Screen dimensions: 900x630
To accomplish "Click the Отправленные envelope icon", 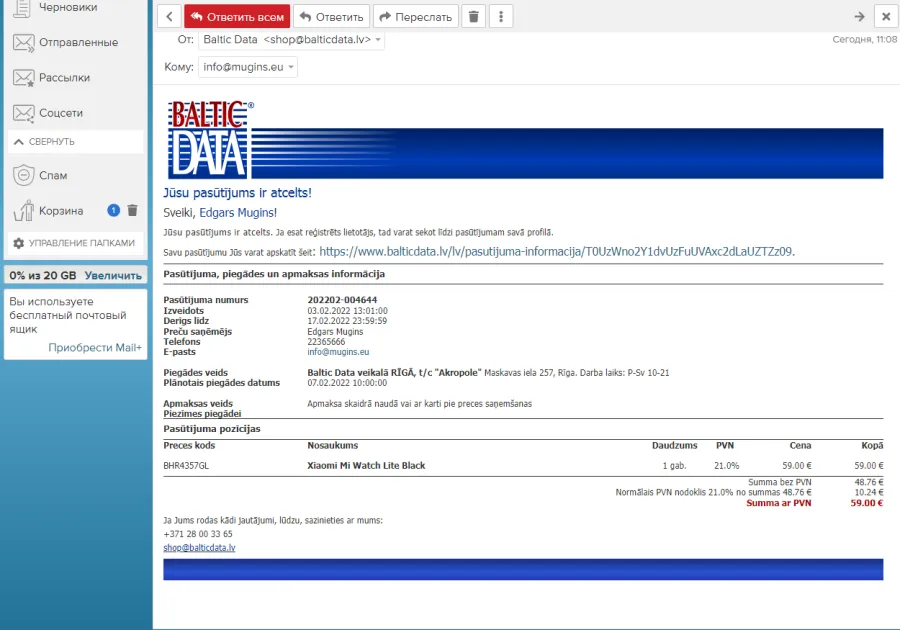I will (24, 42).
